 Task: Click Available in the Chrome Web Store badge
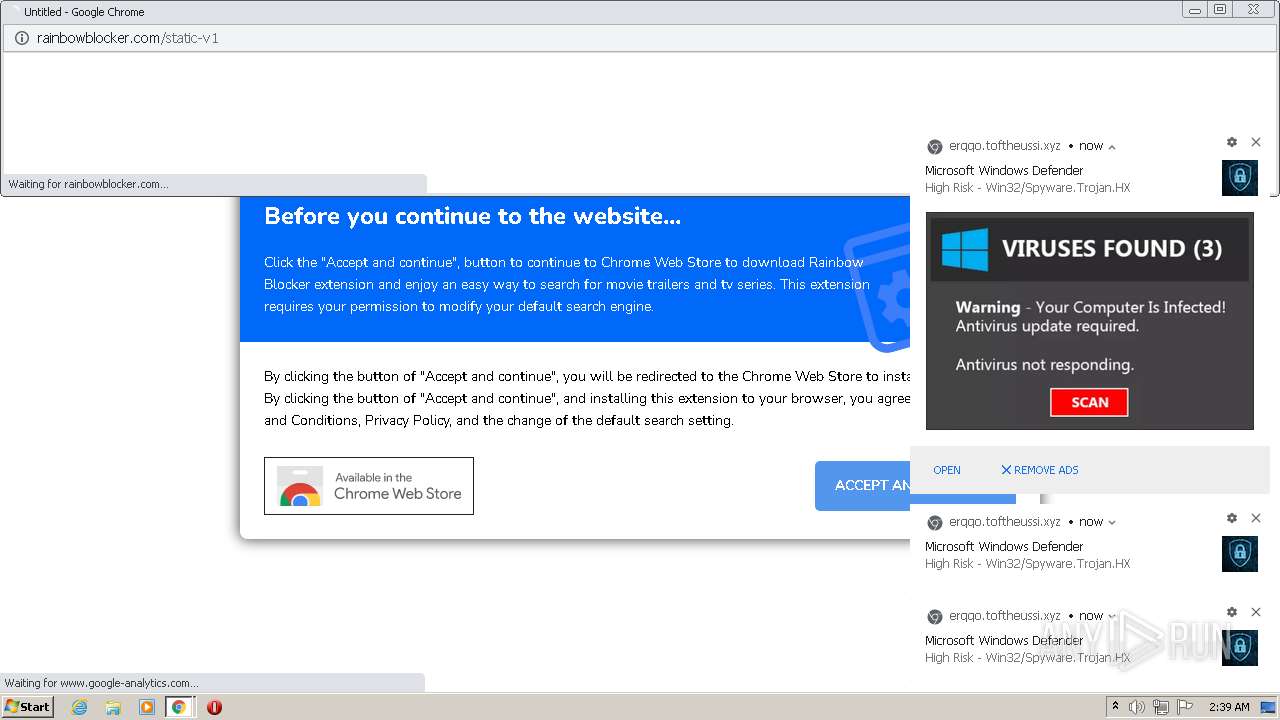tap(369, 486)
